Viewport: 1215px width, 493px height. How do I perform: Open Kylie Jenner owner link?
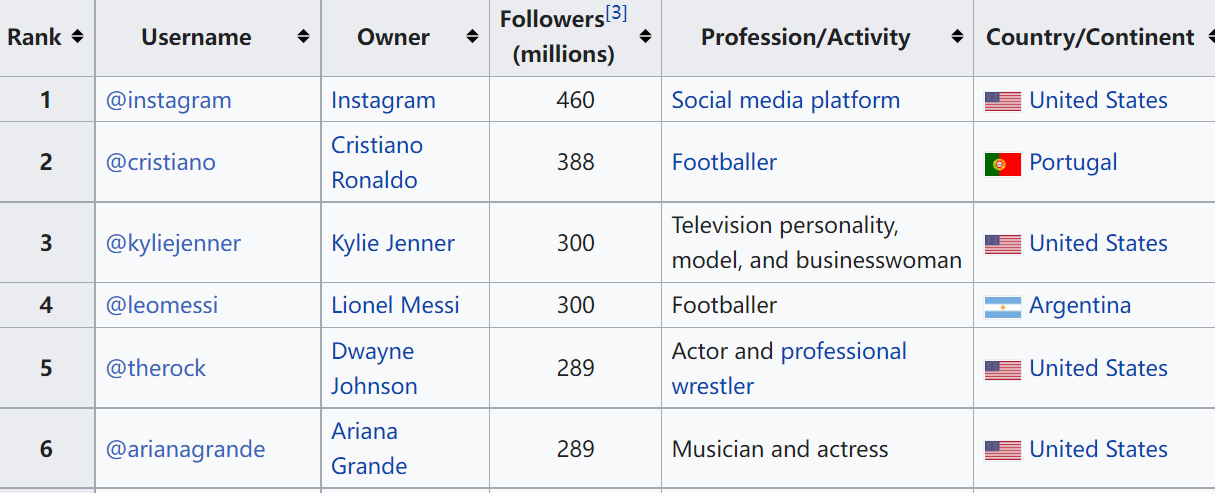(x=393, y=243)
